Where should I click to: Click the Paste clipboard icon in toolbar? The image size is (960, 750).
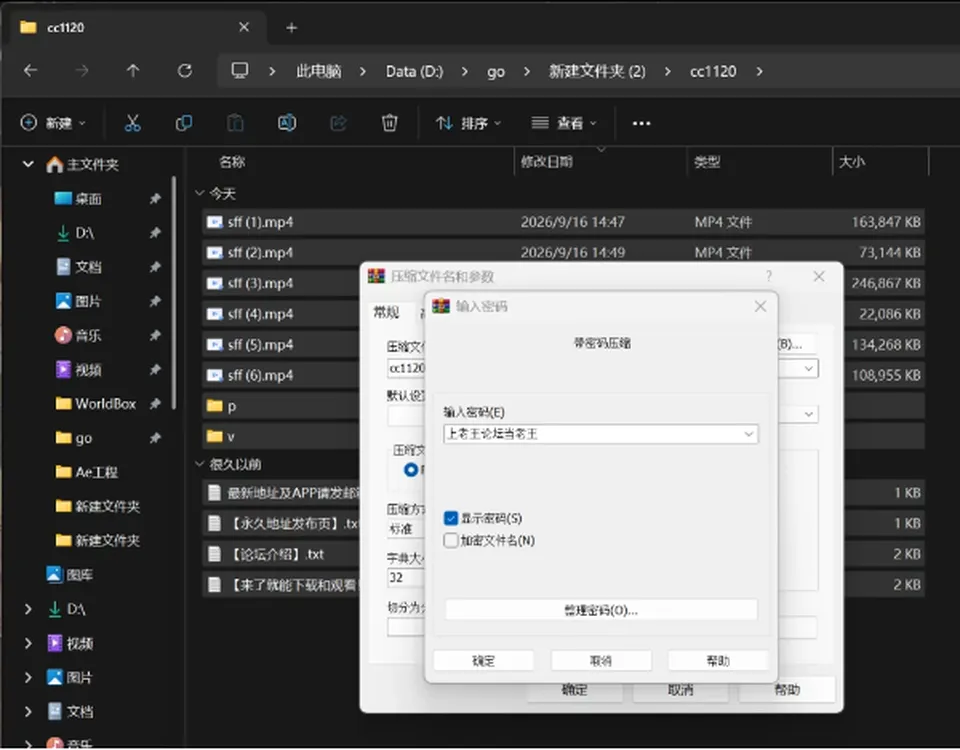coord(235,123)
